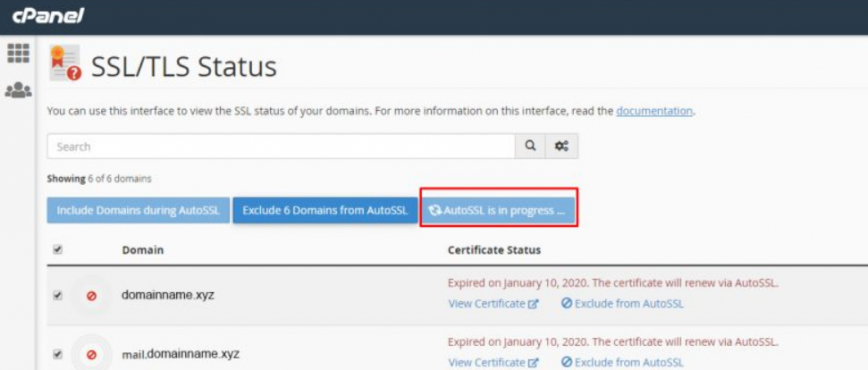Open the user manager sidebar icon

[18, 90]
